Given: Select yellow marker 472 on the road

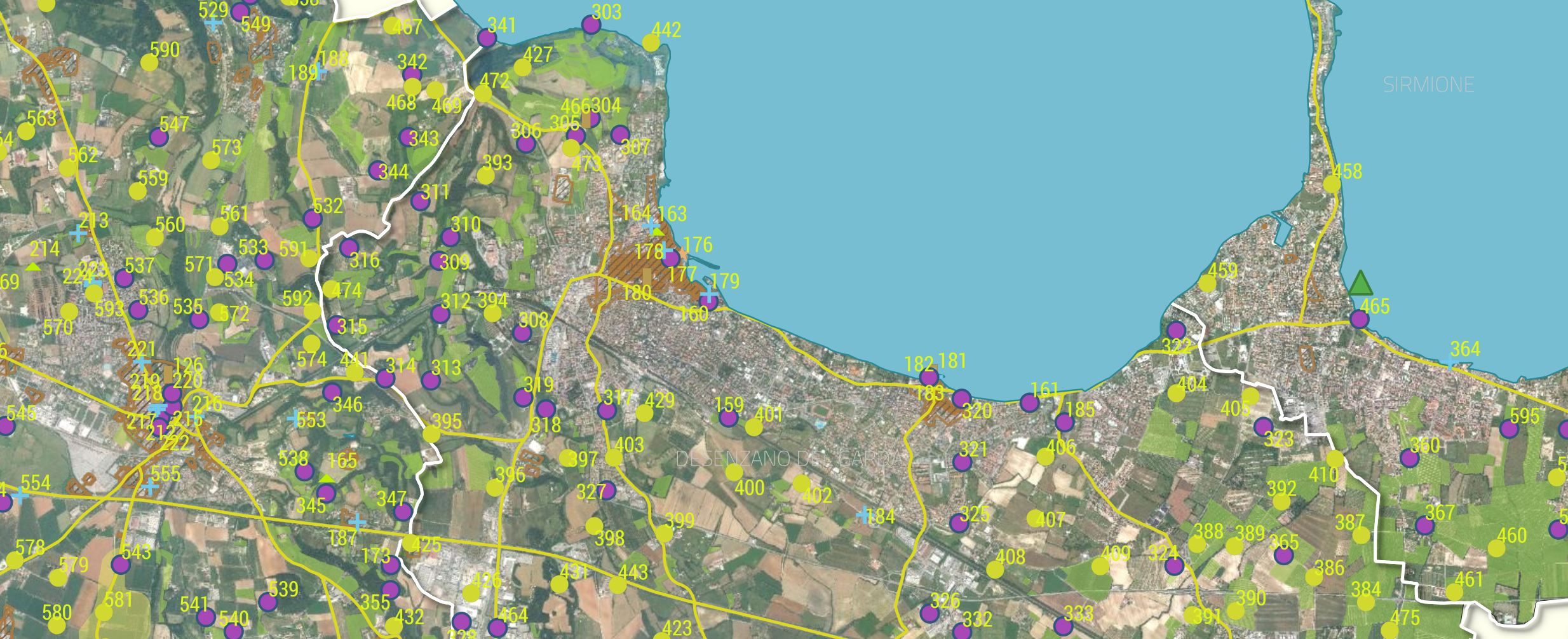Looking at the screenshot, I should pyautogui.click(x=483, y=94).
